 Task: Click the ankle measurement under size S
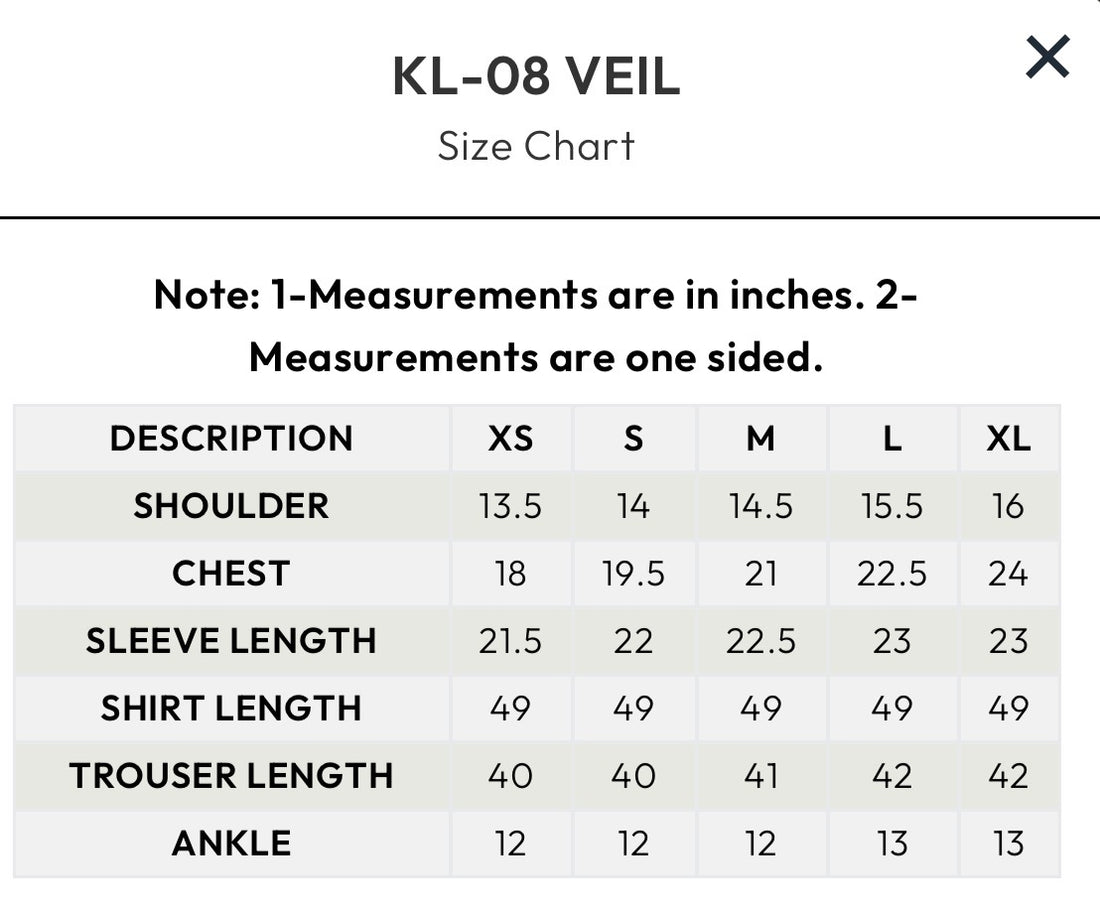pyautogui.click(x=633, y=843)
